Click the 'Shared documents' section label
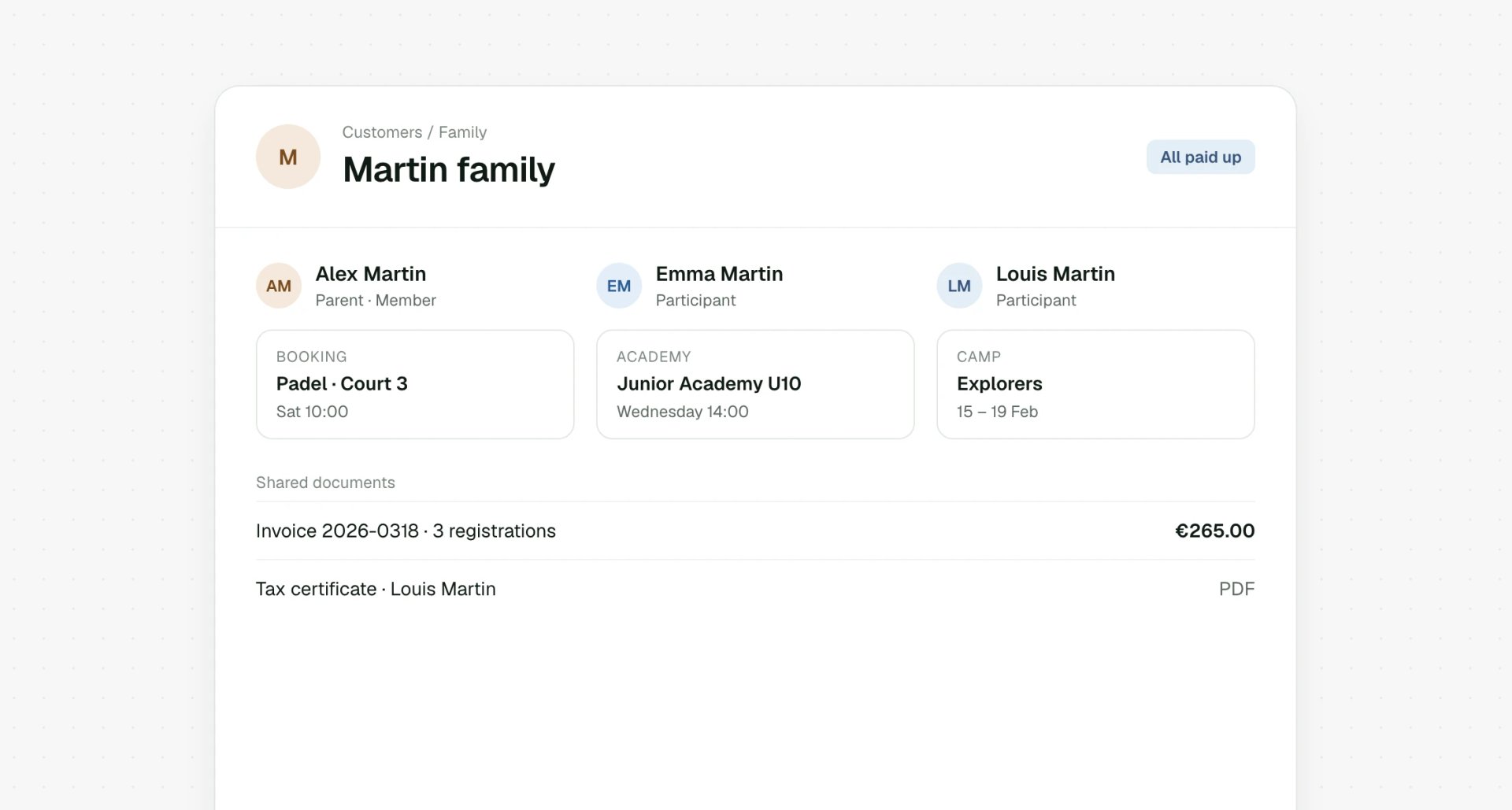 [325, 483]
